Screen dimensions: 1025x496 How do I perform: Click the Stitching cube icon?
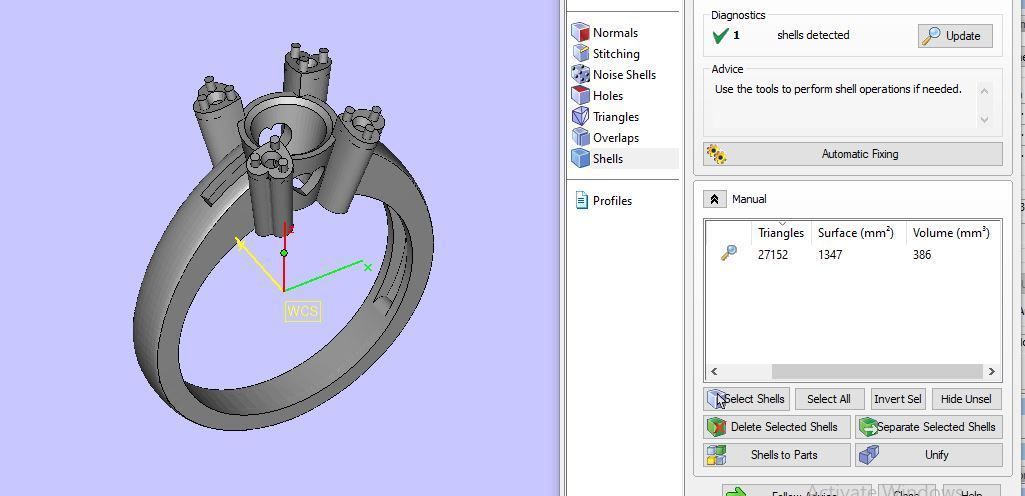[x=580, y=53]
